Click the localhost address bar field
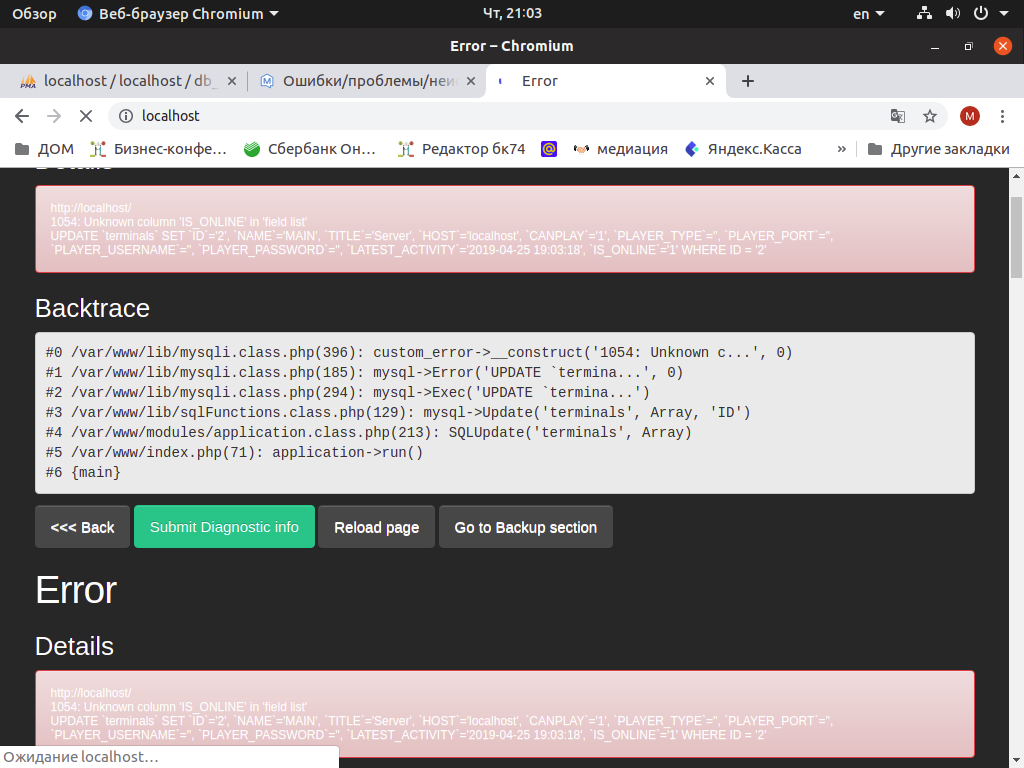Screen dimensions: 1024x768 (500, 116)
